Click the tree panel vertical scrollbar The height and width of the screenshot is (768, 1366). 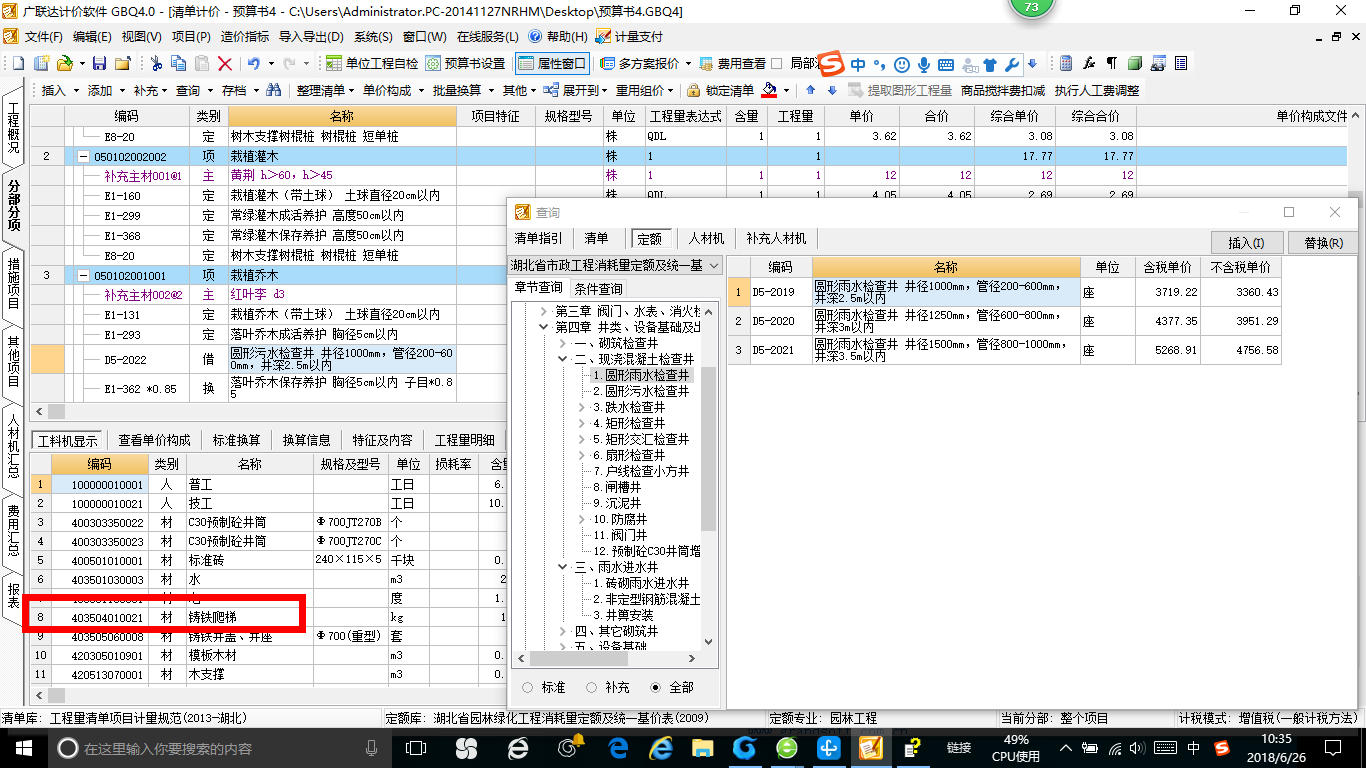point(709,448)
